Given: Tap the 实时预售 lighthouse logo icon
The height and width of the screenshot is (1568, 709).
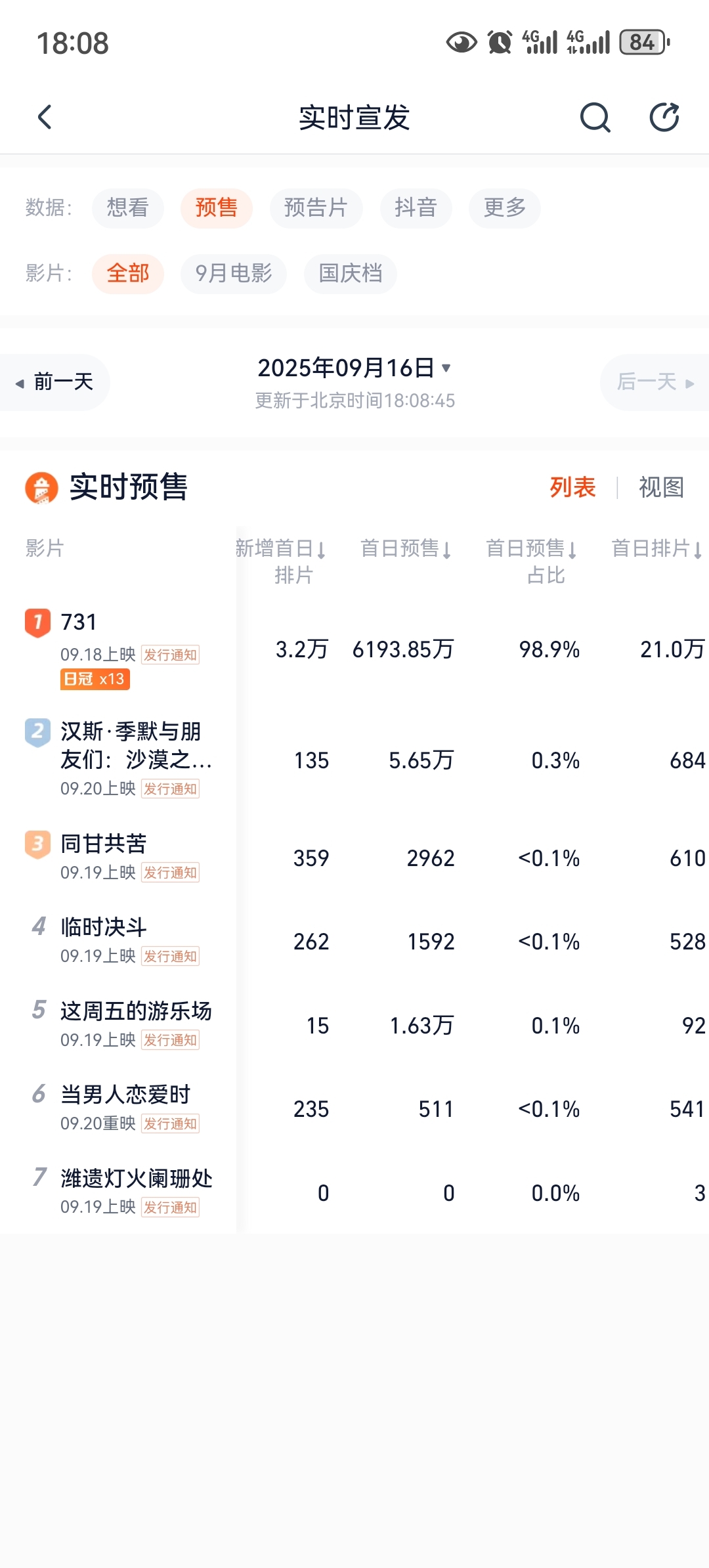Looking at the screenshot, I should [x=41, y=488].
